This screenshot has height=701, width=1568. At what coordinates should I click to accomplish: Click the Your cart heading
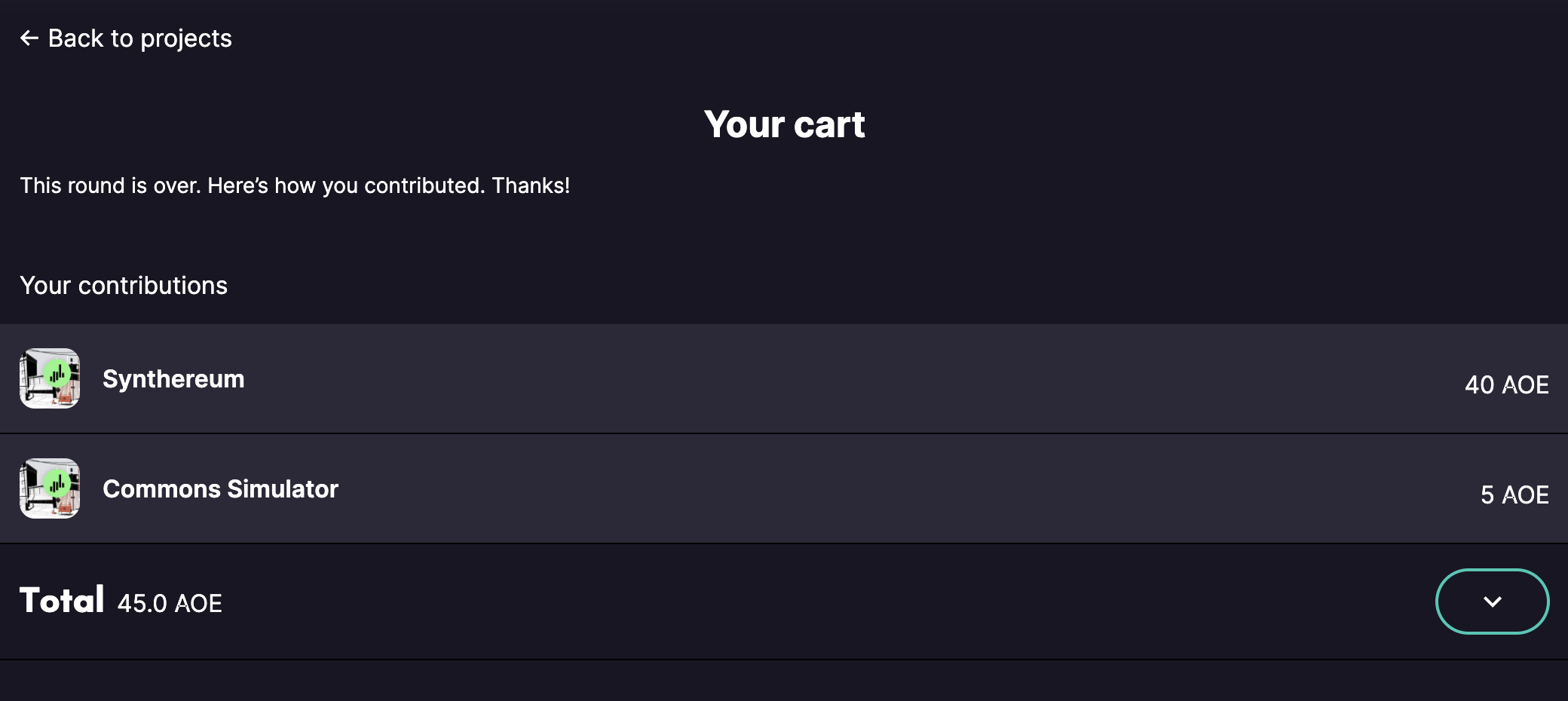[x=785, y=124]
